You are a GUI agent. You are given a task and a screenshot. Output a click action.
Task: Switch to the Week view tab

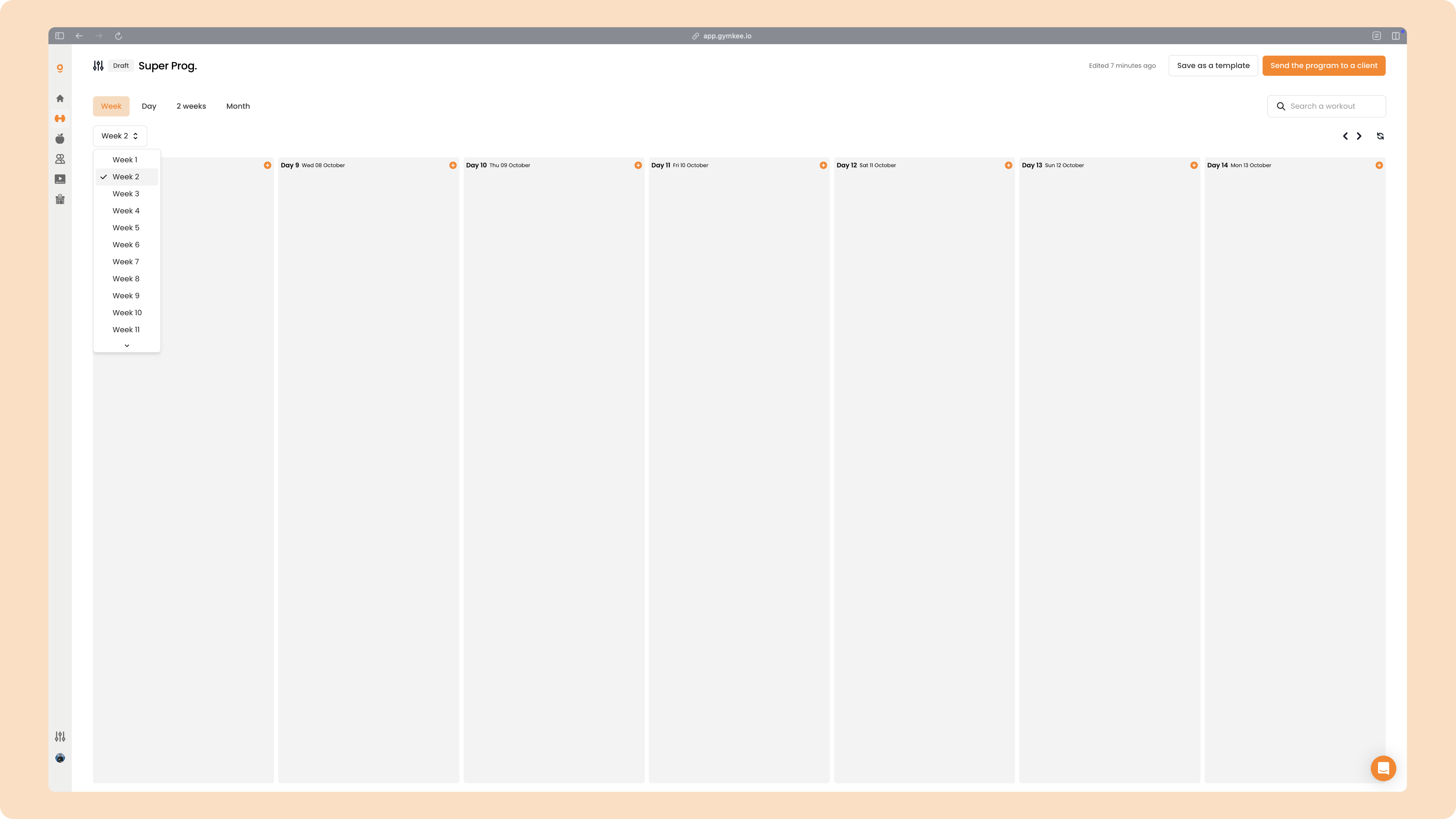[x=111, y=106]
